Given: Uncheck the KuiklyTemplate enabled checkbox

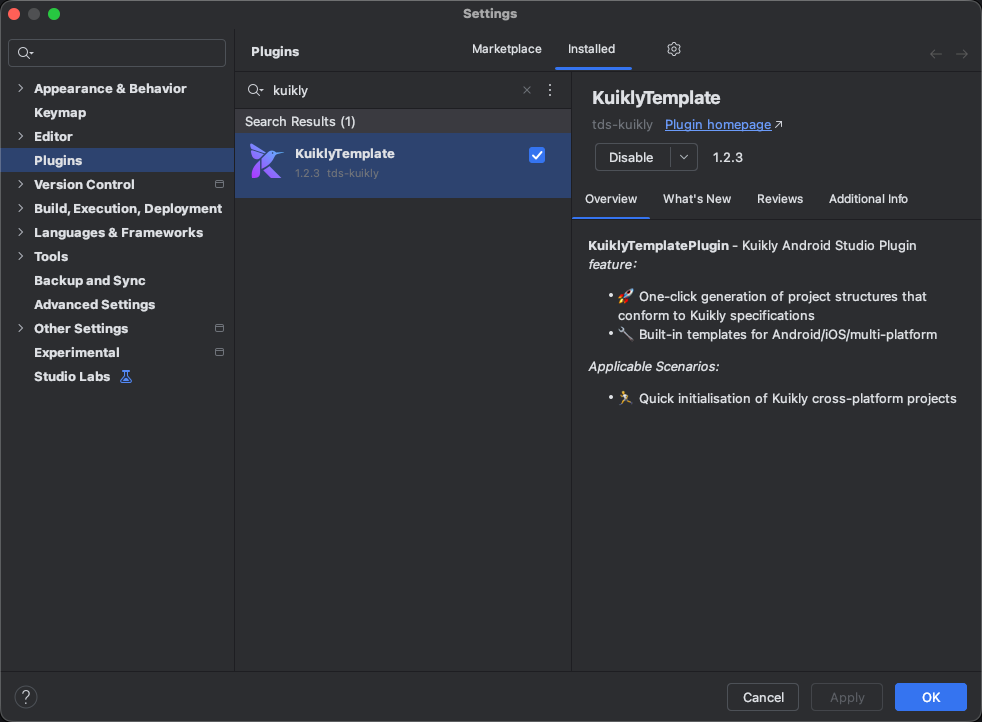Looking at the screenshot, I should click(537, 155).
